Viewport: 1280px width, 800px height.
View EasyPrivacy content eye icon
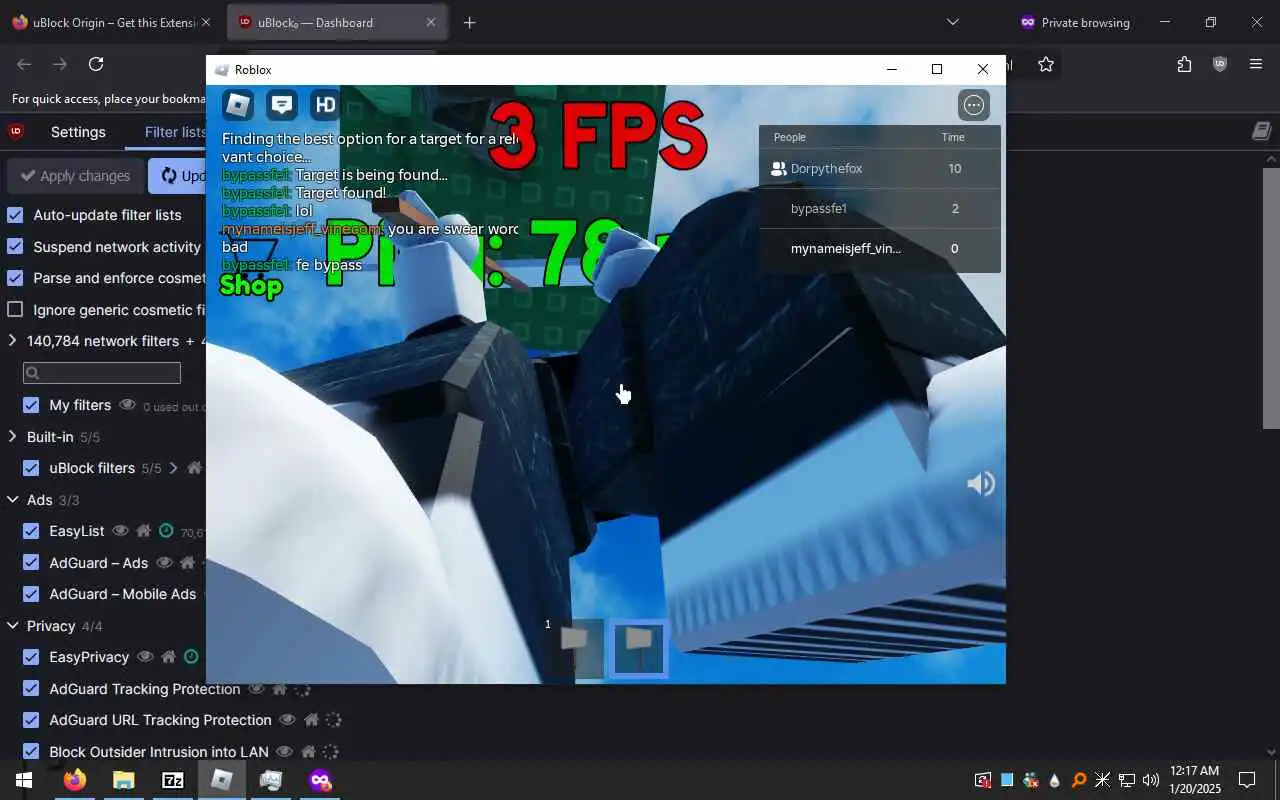click(145, 657)
